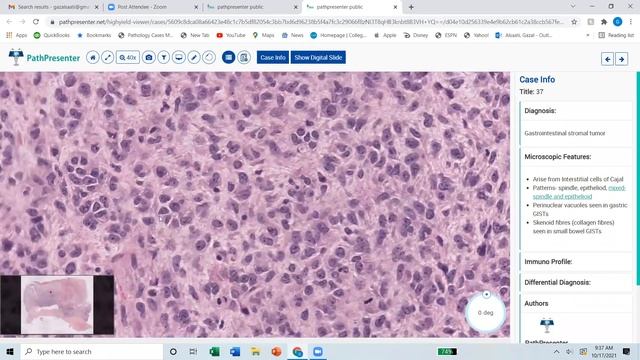Screen dimensions: 640x360
Task: Go to next case arrow
Action: [621, 59]
